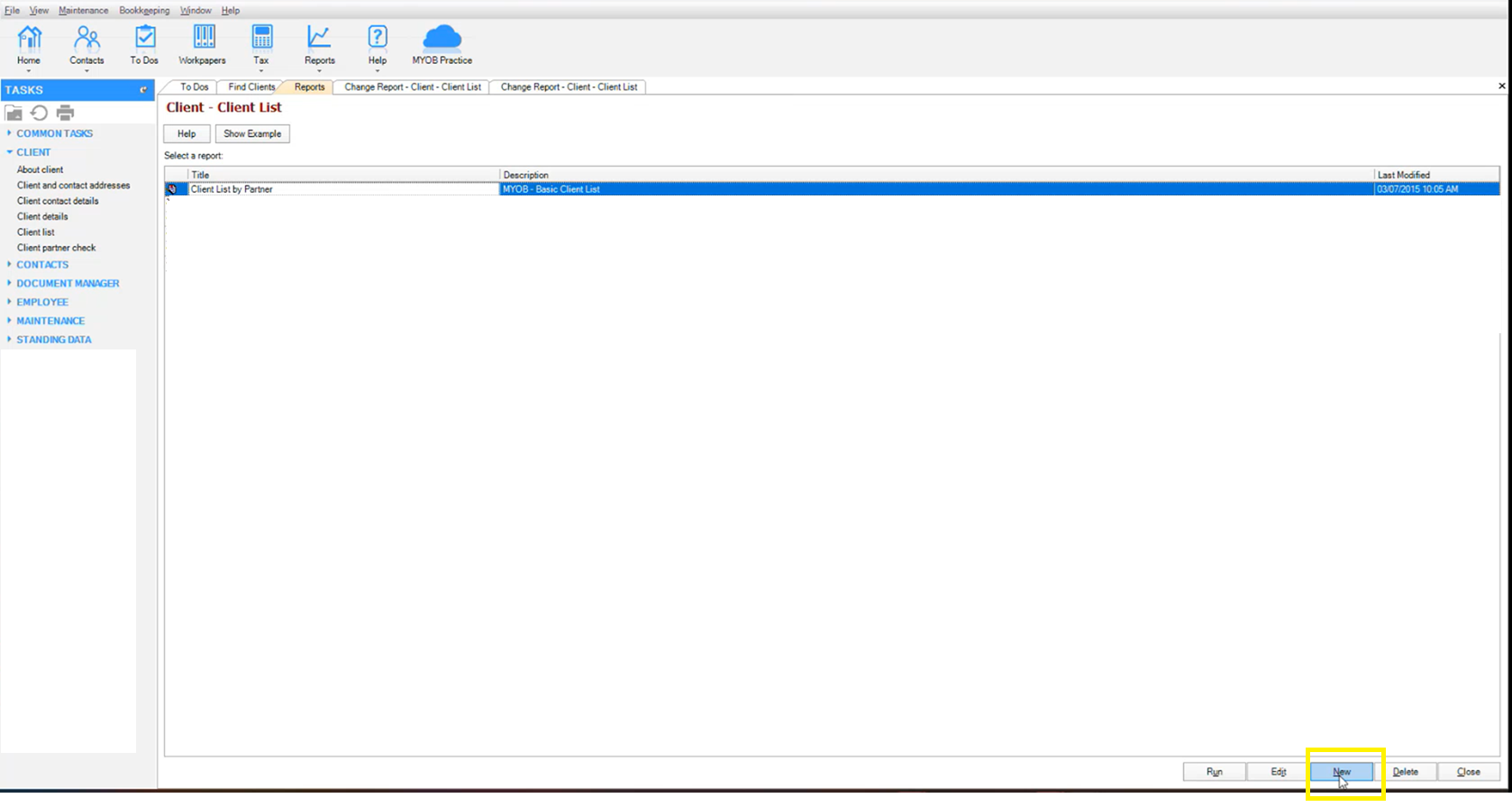Select Client contact details task
1512x807 pixels.
click(x=58, y=201)
